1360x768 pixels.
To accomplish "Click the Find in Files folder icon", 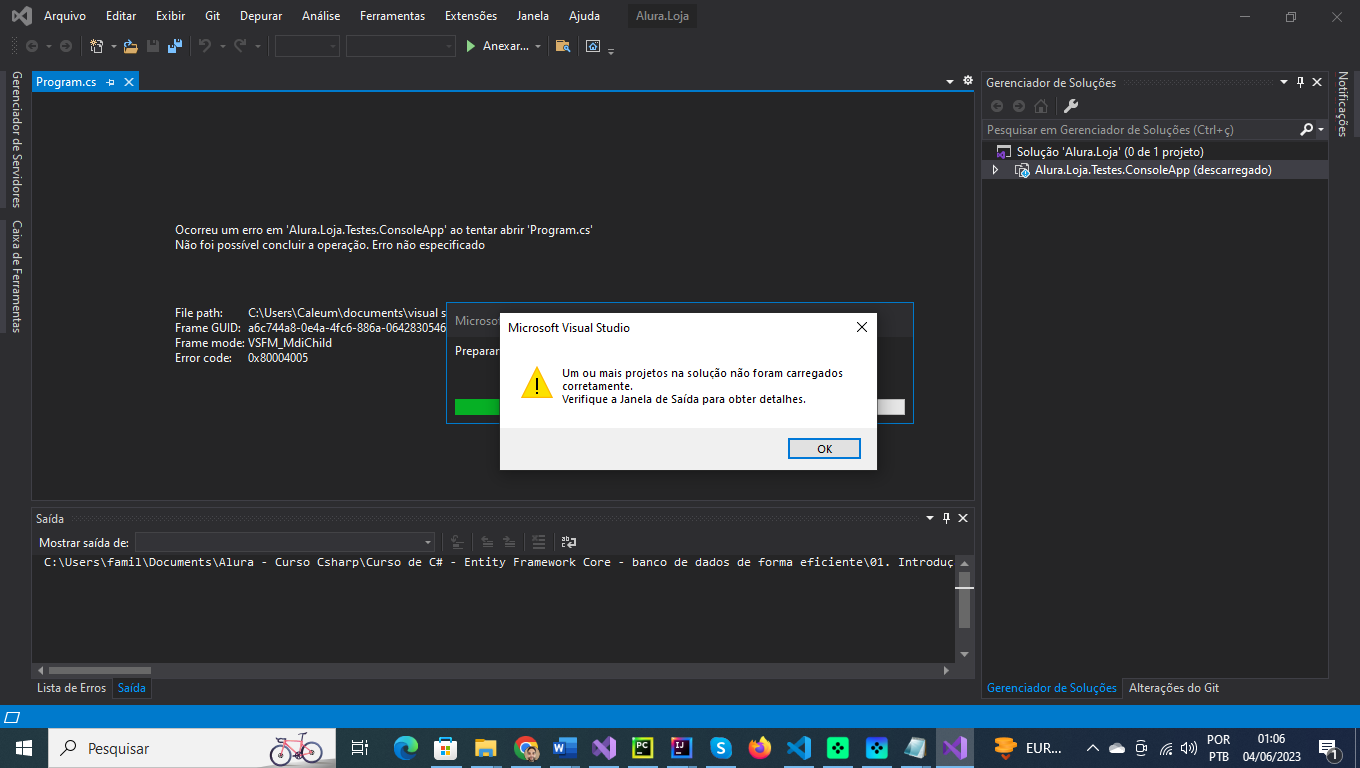I will click(563, 46).
